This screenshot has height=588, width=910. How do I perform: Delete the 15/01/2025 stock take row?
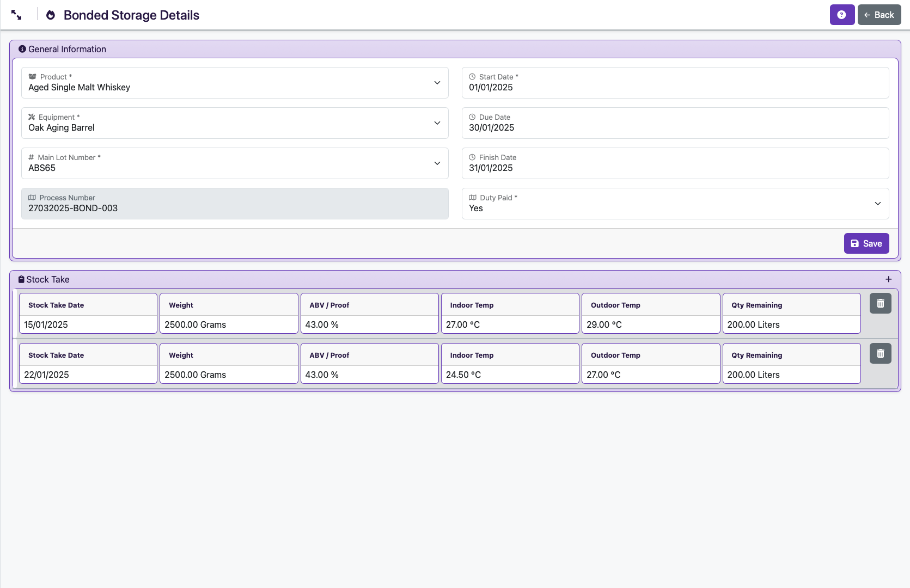(880, 304)
